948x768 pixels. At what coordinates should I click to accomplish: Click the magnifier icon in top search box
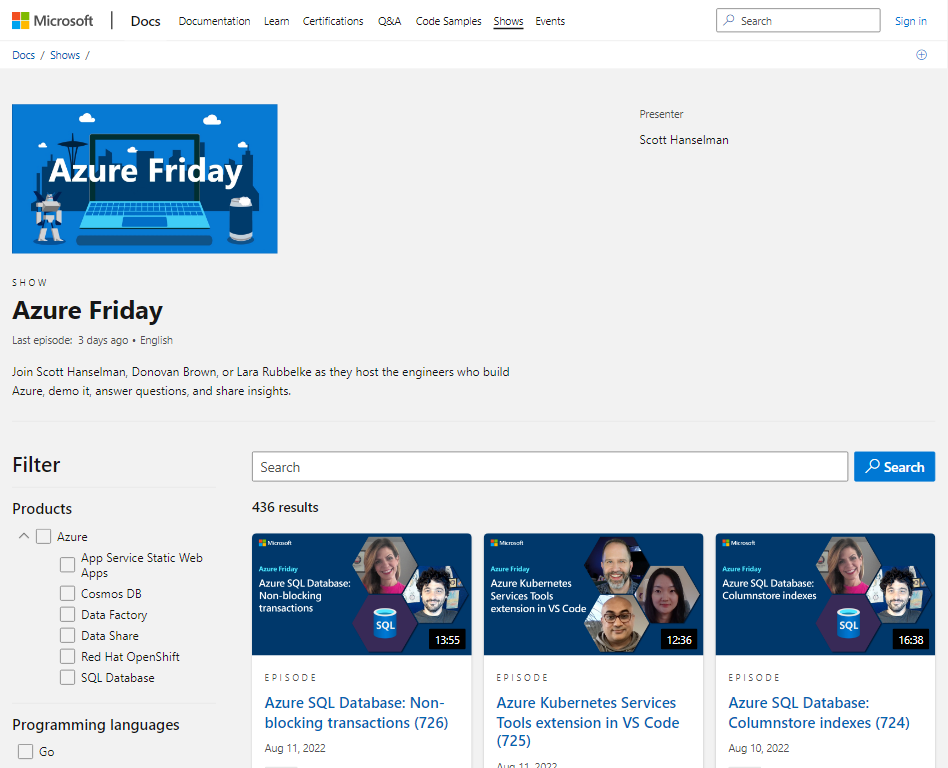[x=729, y=20]
